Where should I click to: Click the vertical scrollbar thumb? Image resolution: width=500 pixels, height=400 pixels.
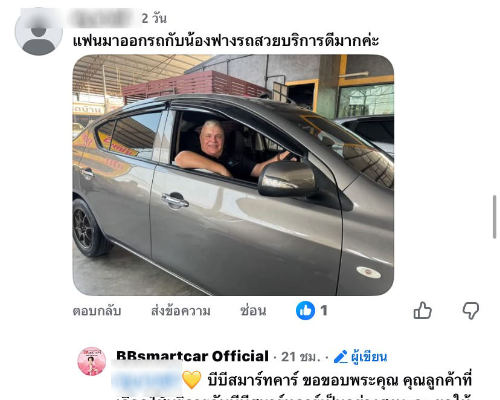pyautogui.click(x=495, y=217)
